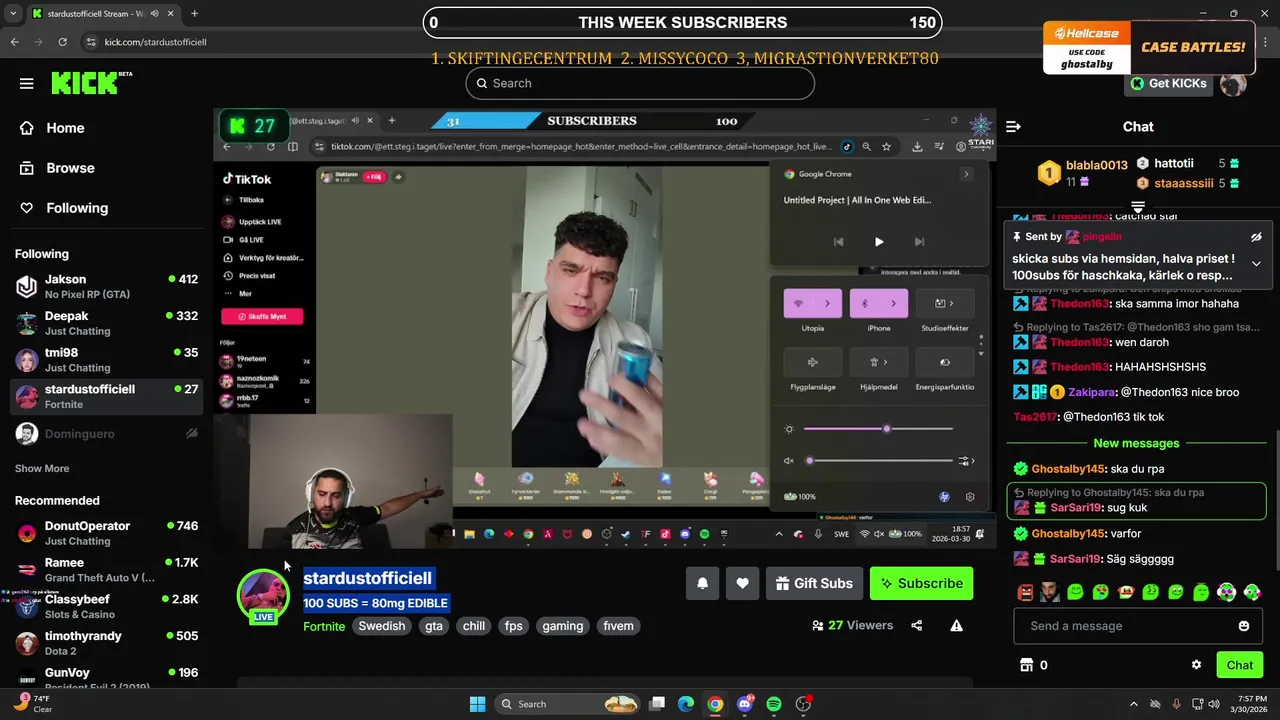Jump to New messages in chat
This screenshot has height=720, width=1280.
pyautogui.click(x=1137, y=443)
